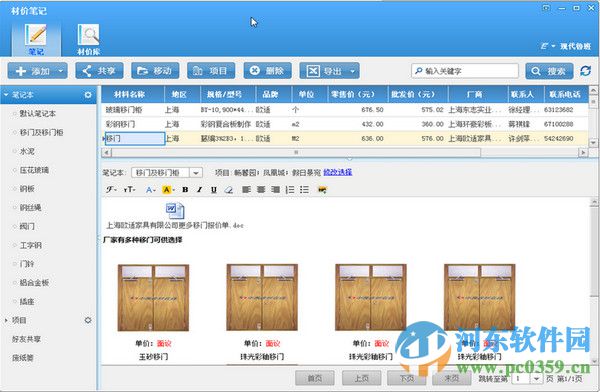Insert numbered list
Screen dimensions: 600x392
(290, 189)
